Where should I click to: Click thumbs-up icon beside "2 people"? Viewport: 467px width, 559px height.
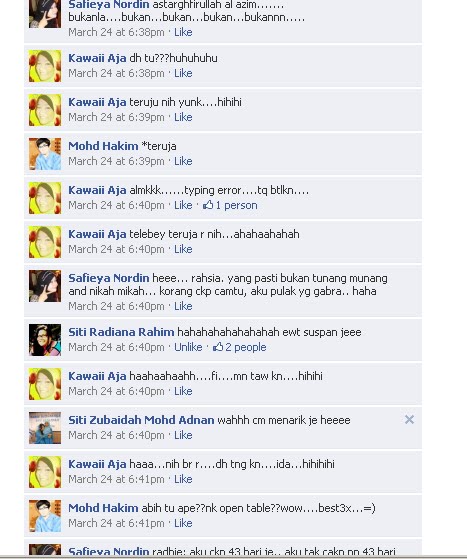pos(218,347)
